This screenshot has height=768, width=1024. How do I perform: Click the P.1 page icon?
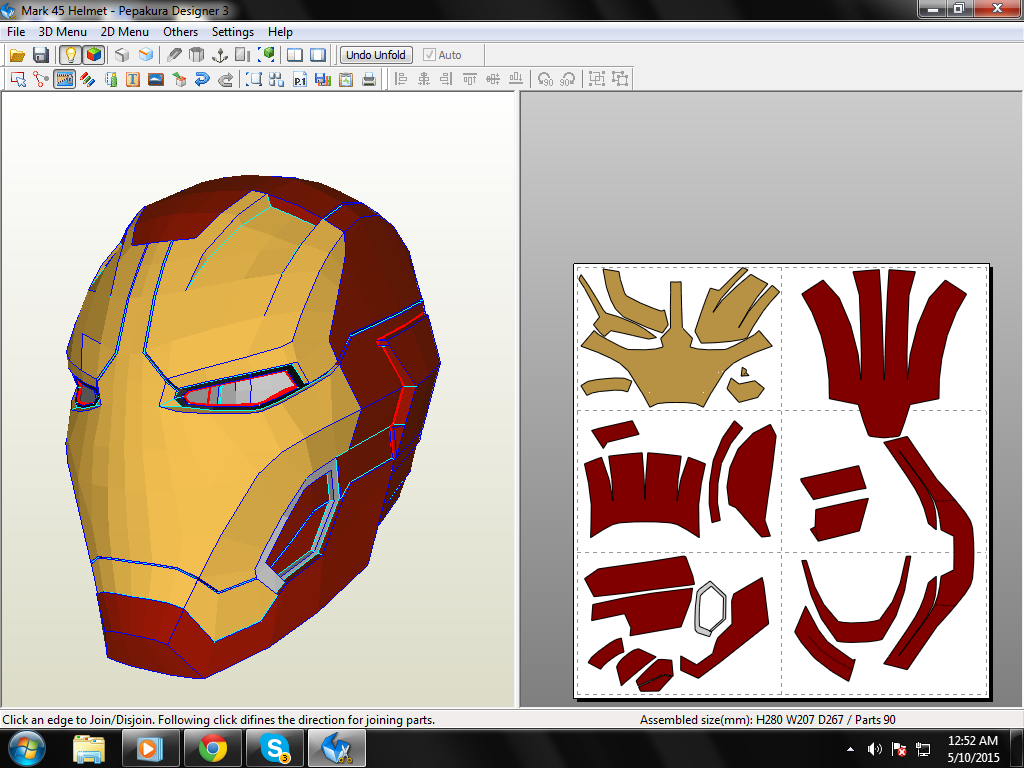coord(300,79)
